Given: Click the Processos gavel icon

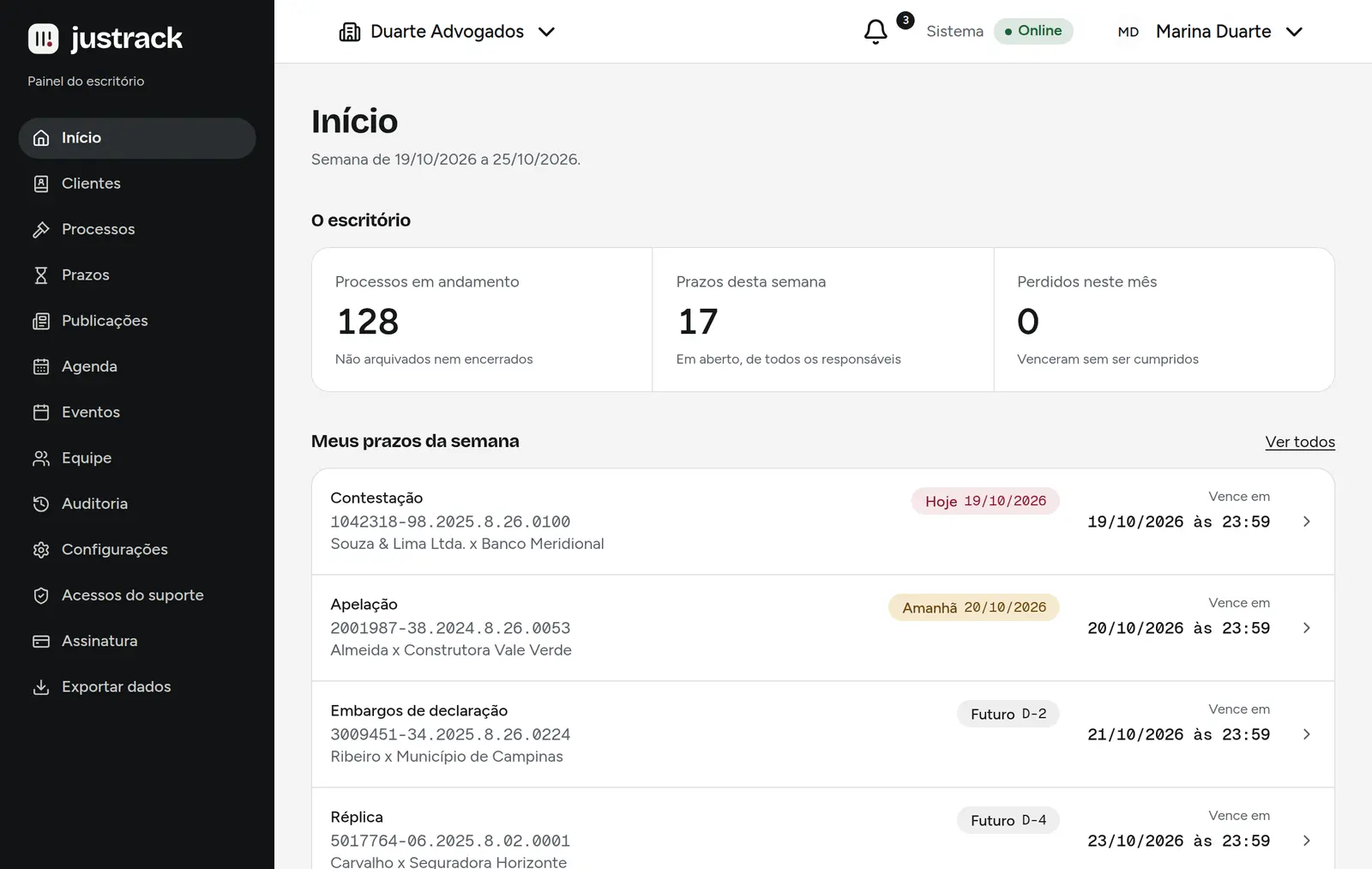Looking at the screenshot, I should (41, 229).
